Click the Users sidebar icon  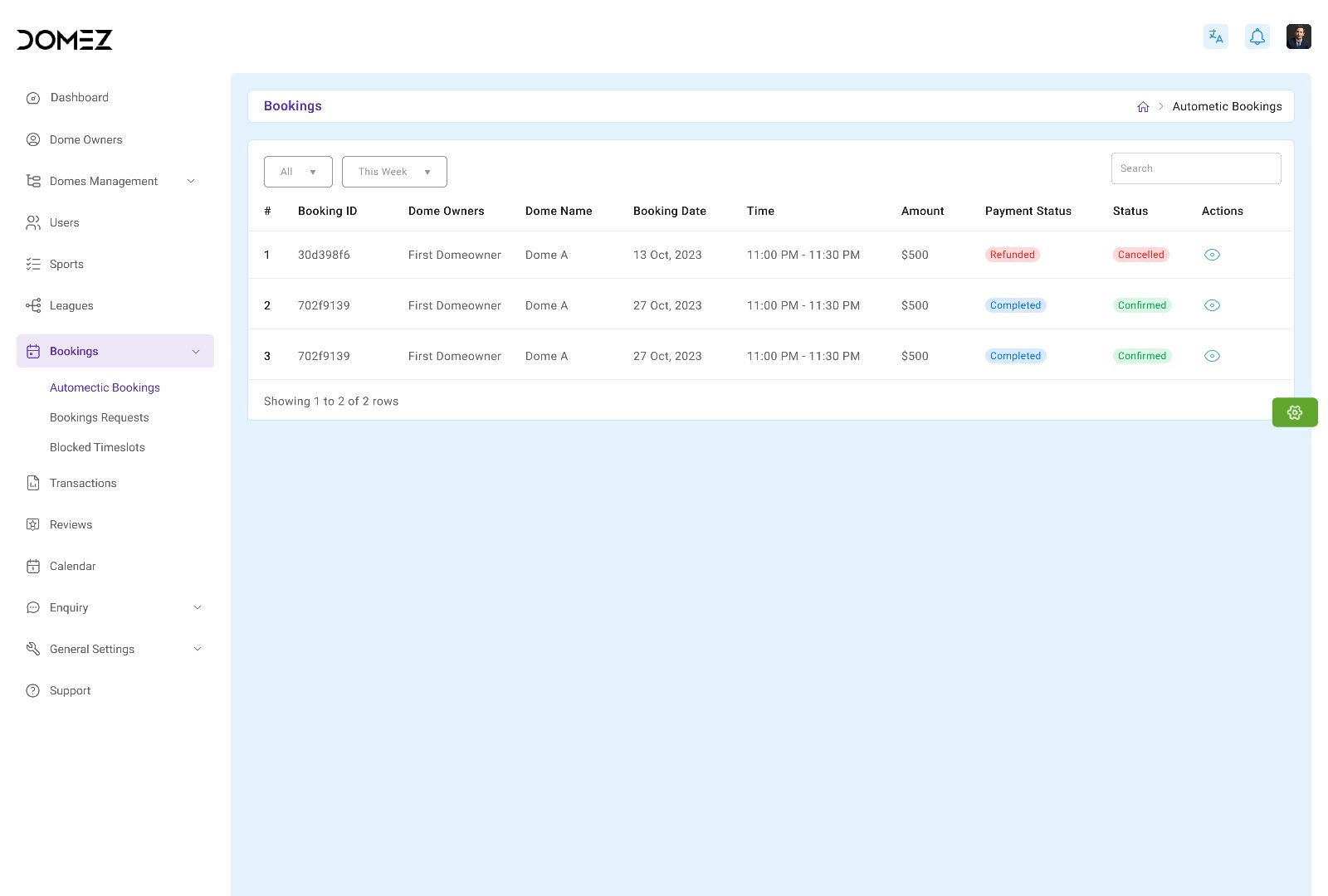[x=33, y=222]
